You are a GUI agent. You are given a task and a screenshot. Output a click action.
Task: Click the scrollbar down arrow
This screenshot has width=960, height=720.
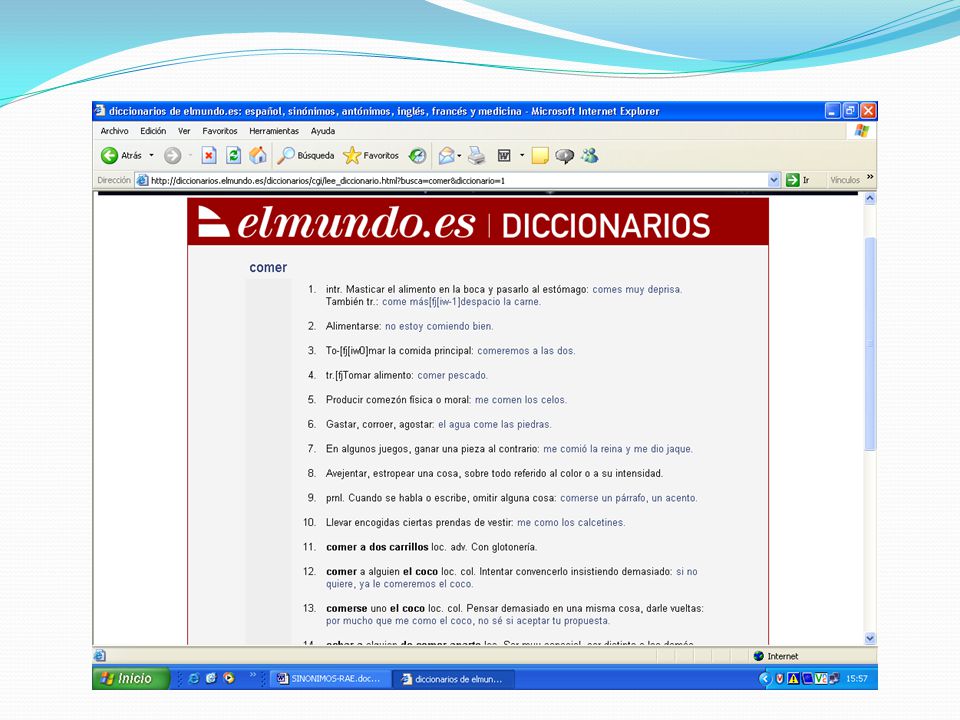pos(870,639)
